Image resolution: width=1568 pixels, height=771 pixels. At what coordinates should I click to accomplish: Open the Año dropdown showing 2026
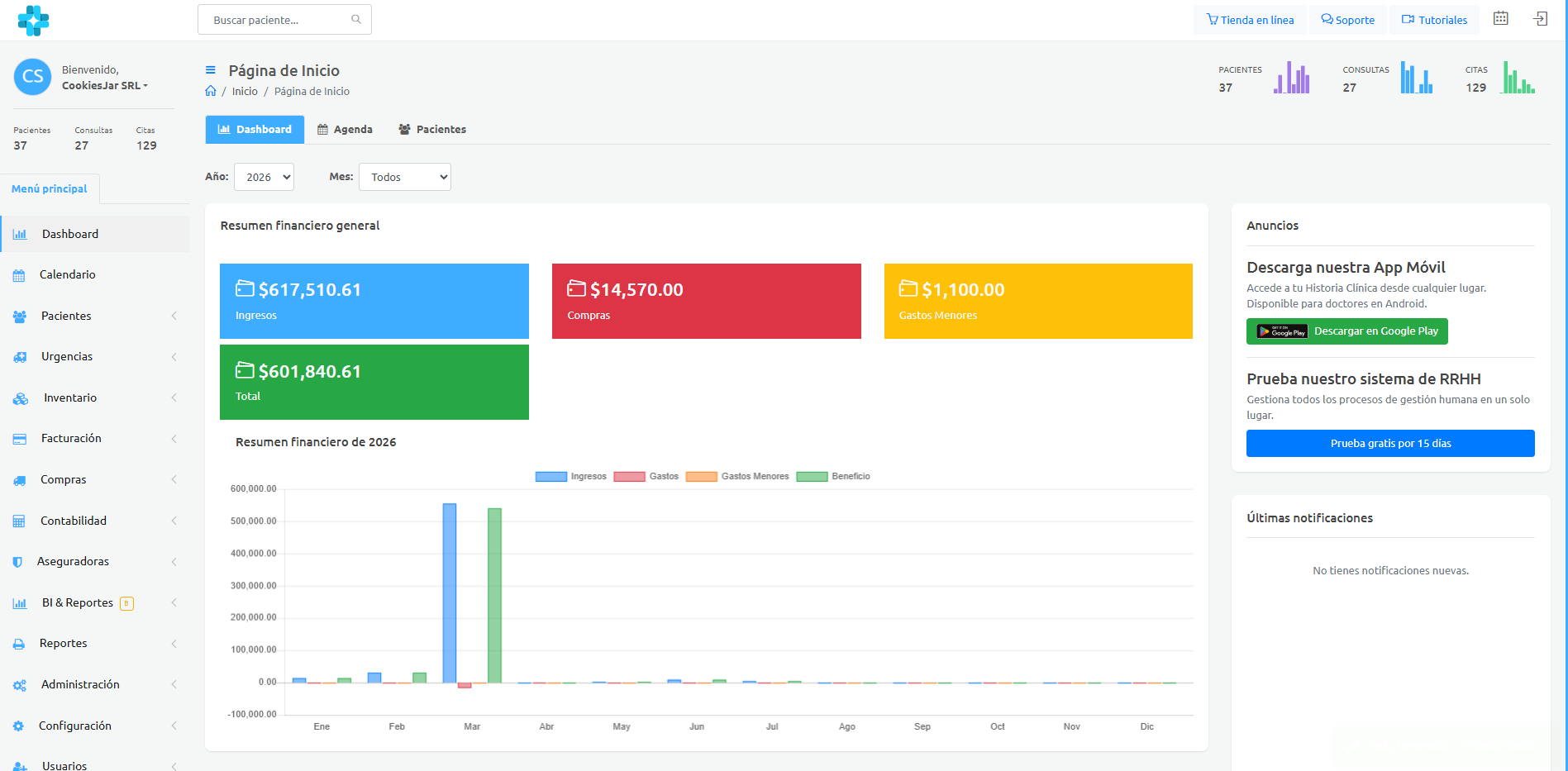(264, 177)
